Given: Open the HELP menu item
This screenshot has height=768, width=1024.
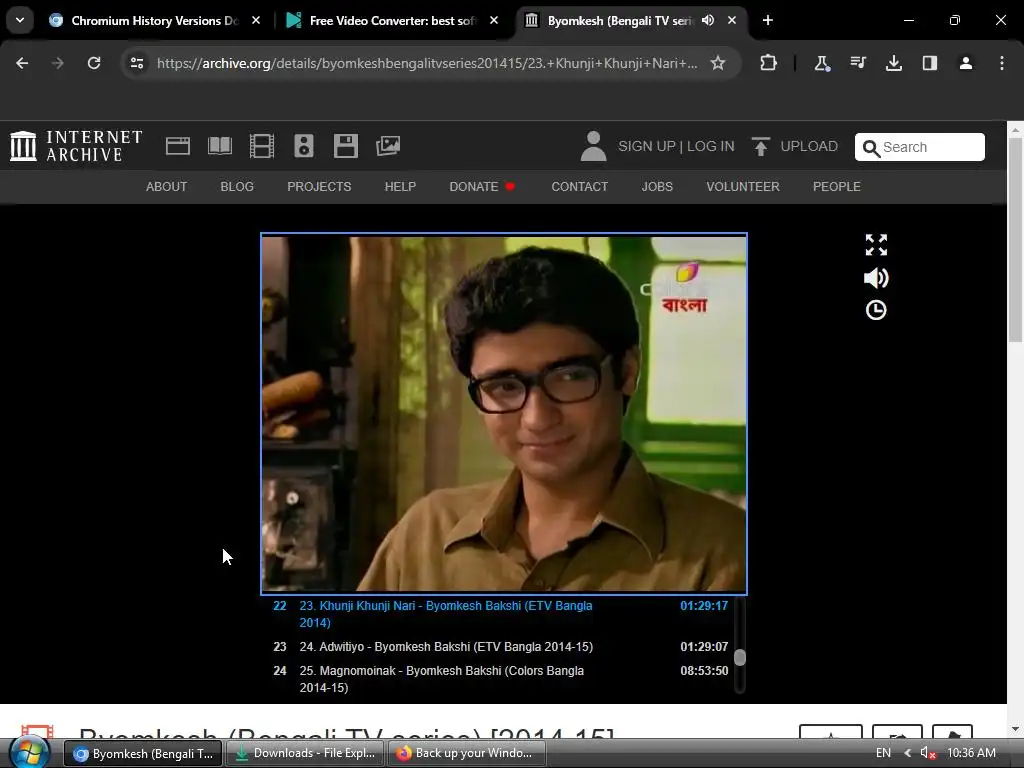Looking at the screenshot, I should (x=400, y=187).
